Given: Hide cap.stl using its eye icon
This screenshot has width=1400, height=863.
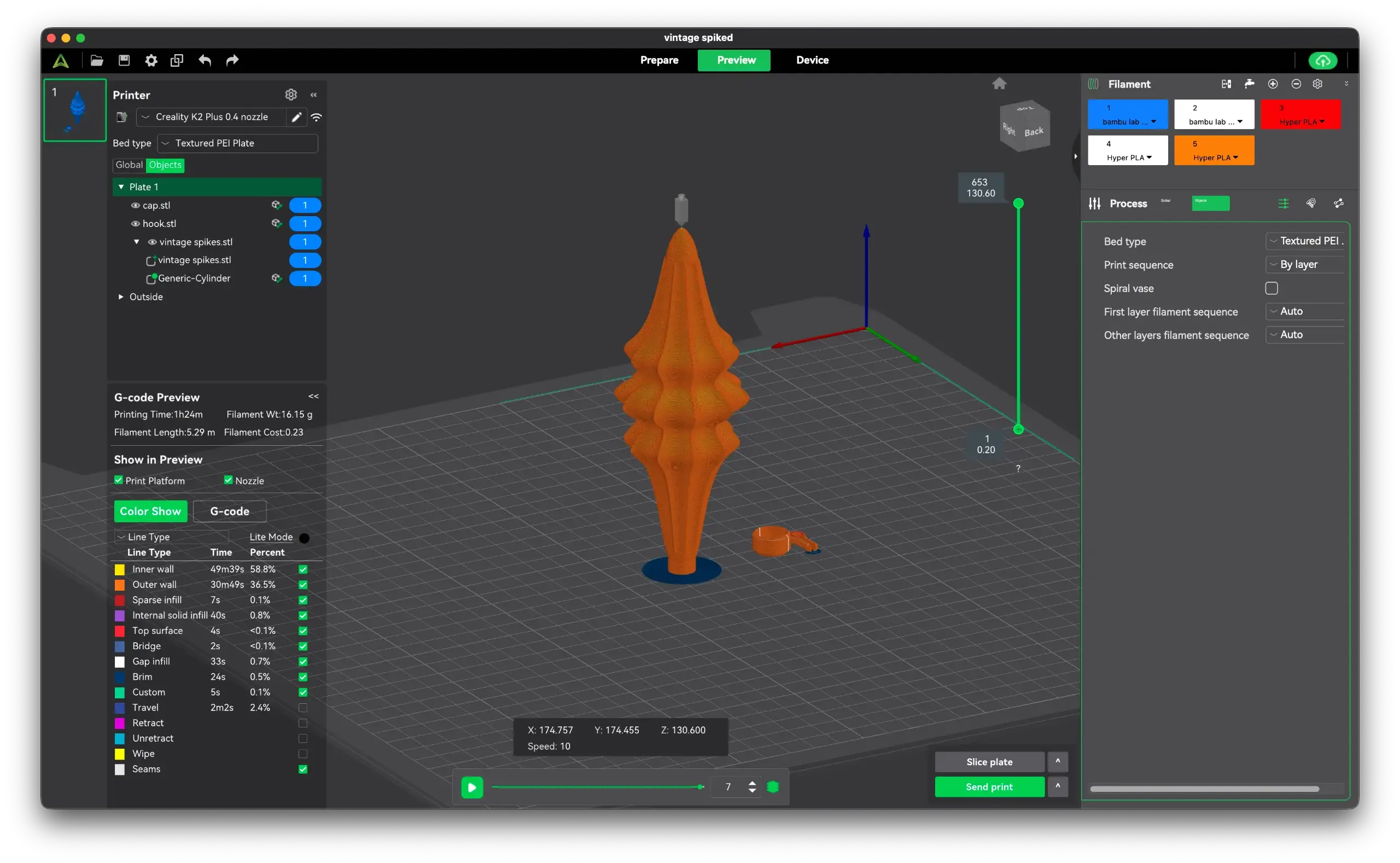Looking at the screenshot, I should [x=135, y=206].
